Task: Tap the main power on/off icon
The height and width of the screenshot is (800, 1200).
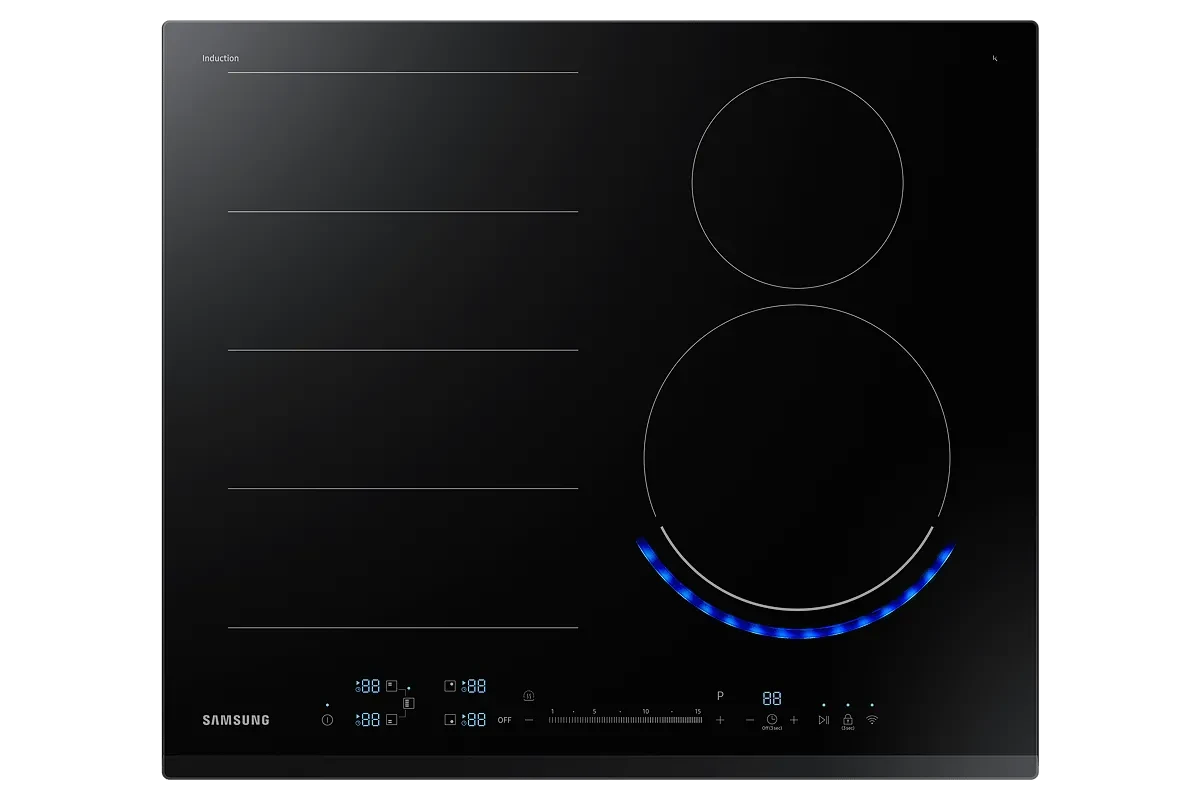Action: point(327,720)
